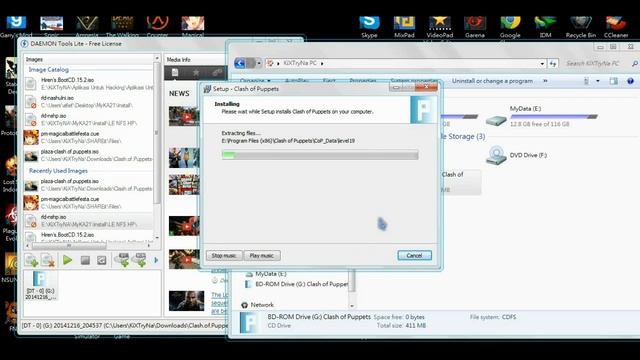
Task: Click the Change your view icon
Action: [x=587, y=81]
